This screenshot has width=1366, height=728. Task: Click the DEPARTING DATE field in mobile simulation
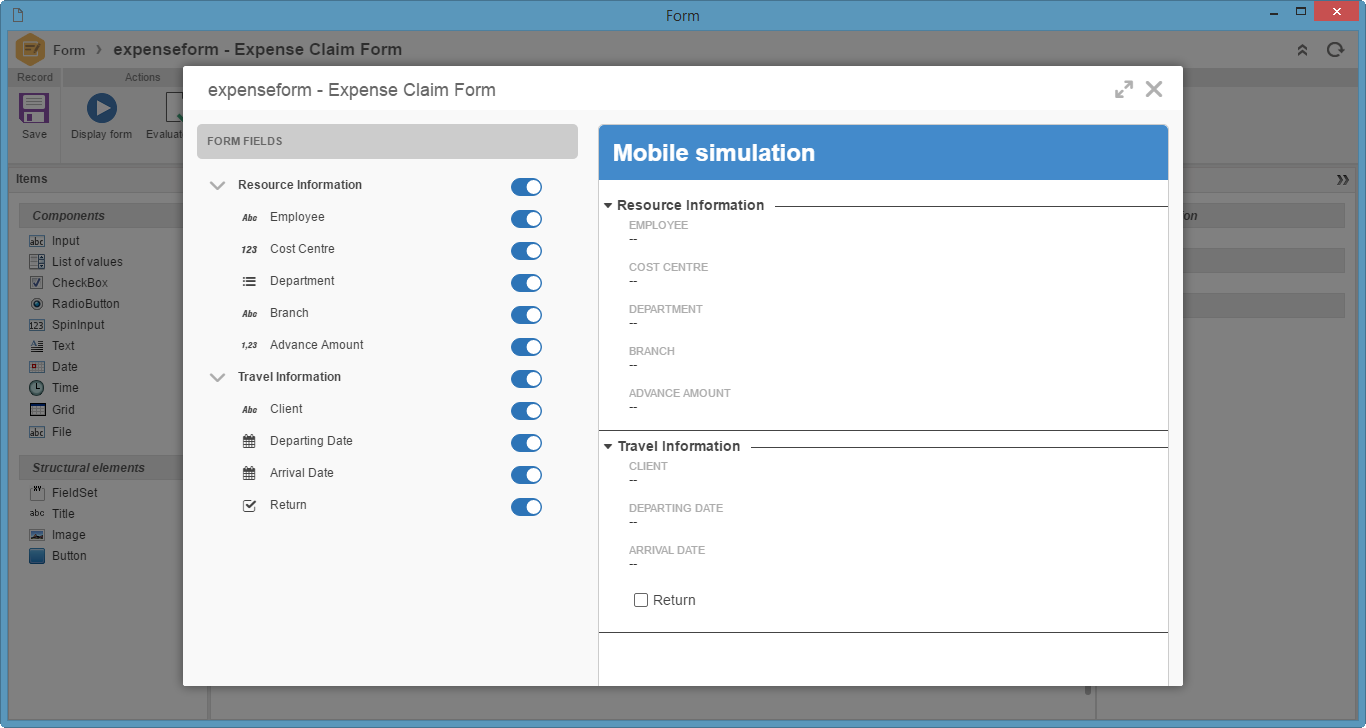(676, 515)
